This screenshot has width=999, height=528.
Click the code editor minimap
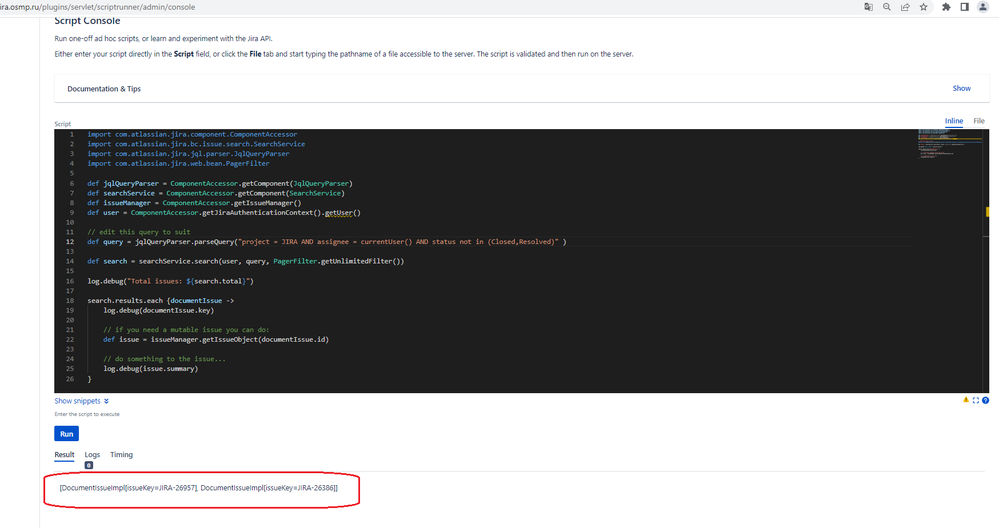952,143
